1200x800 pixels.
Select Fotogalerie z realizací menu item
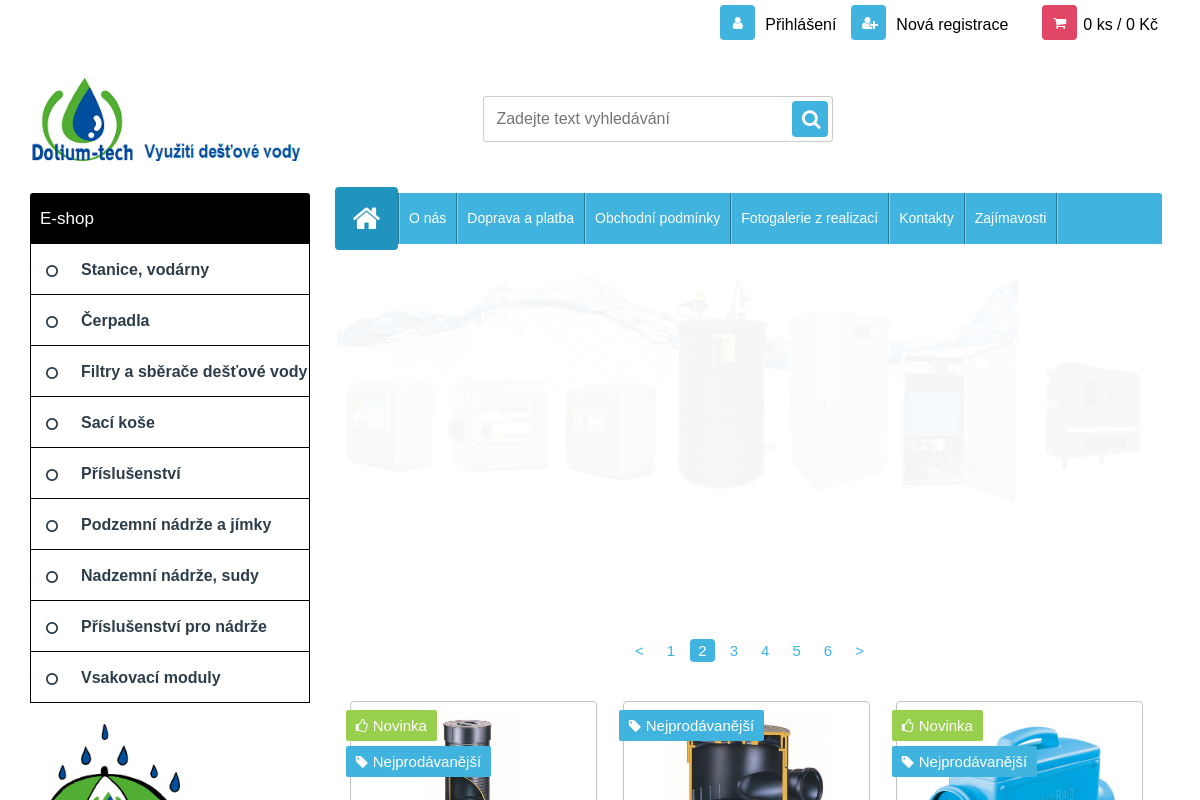(x=809, y=218)
